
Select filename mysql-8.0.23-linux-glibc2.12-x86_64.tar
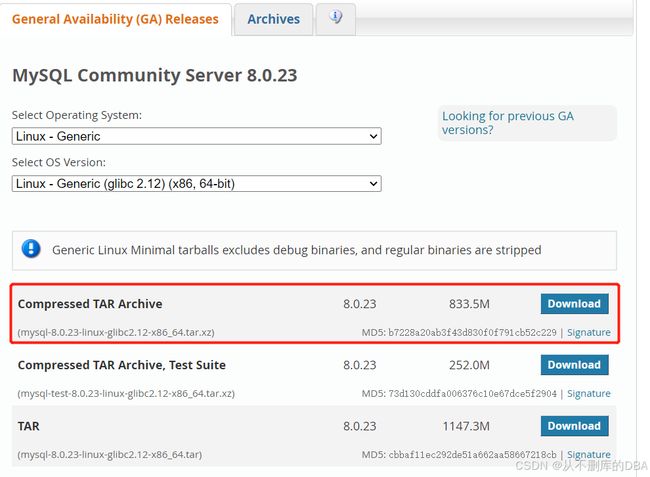point(110,455)
